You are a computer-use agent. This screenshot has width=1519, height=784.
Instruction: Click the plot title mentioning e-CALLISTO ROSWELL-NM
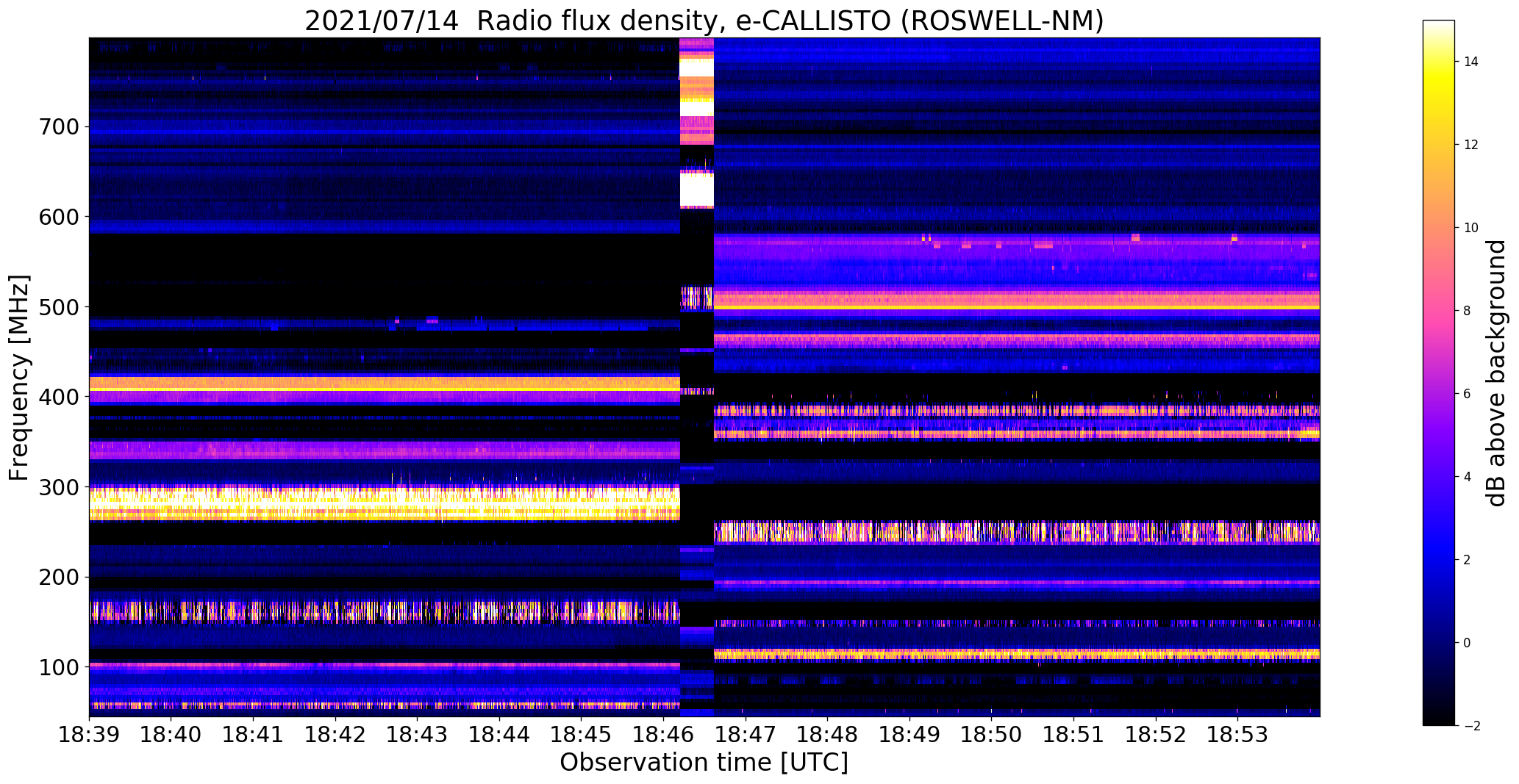tap(704, 21)
